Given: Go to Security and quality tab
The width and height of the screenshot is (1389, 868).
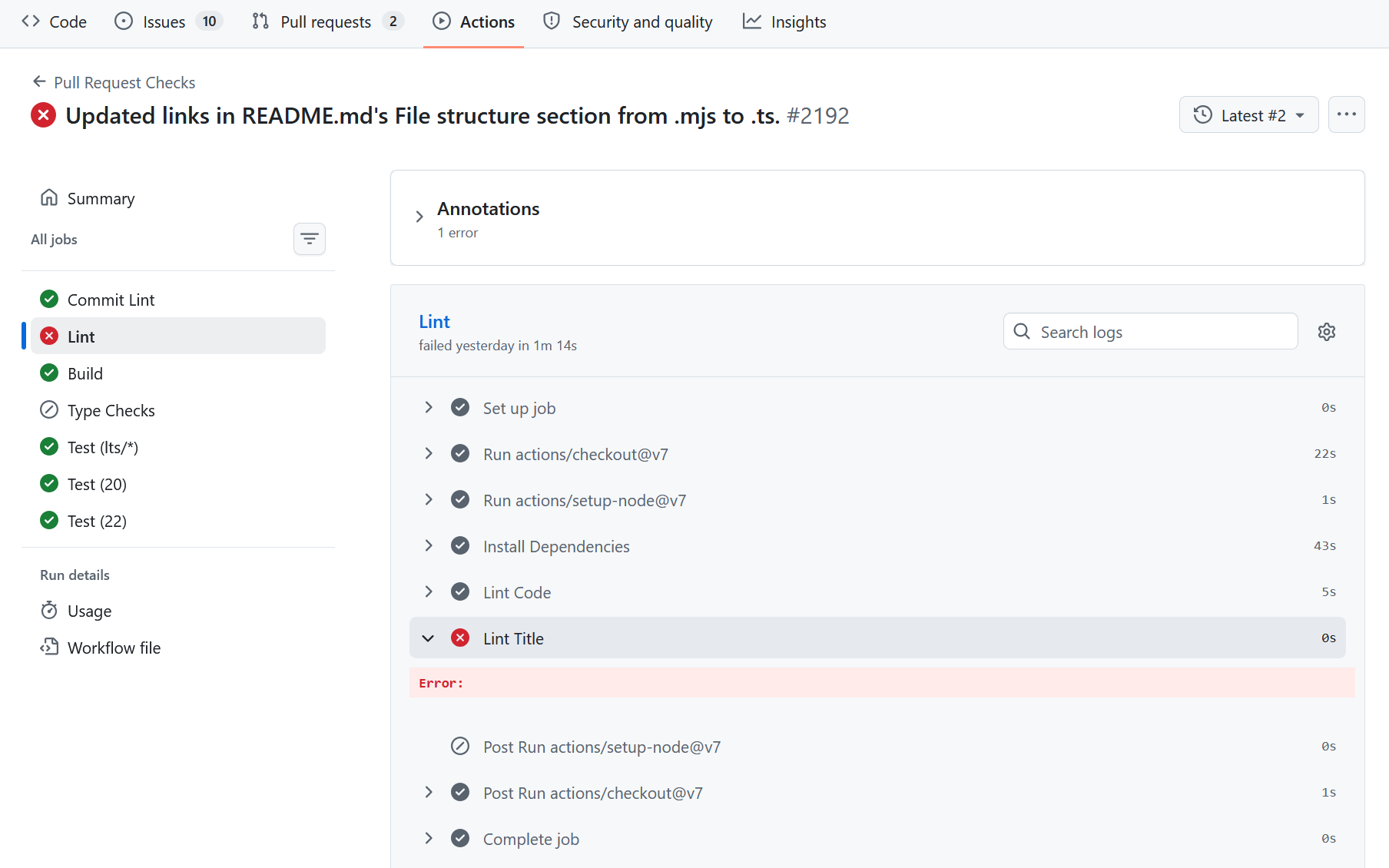Looking at the screenshot, I should tap(628, 22).
